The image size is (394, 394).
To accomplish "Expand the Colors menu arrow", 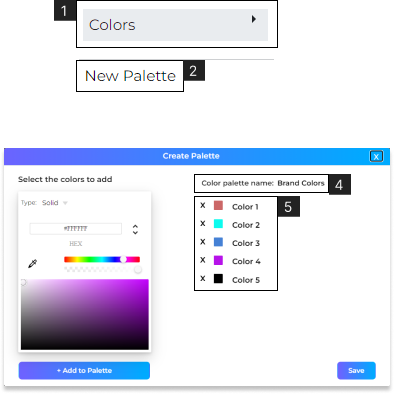I will [x=254, y=19].
